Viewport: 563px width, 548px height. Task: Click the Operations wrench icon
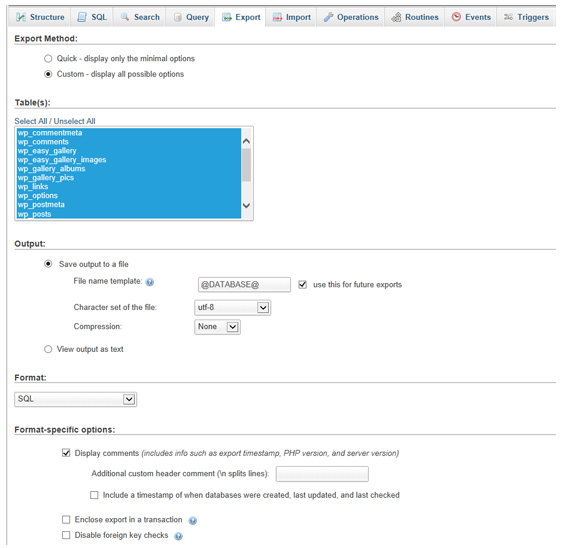tap(328, 17)
